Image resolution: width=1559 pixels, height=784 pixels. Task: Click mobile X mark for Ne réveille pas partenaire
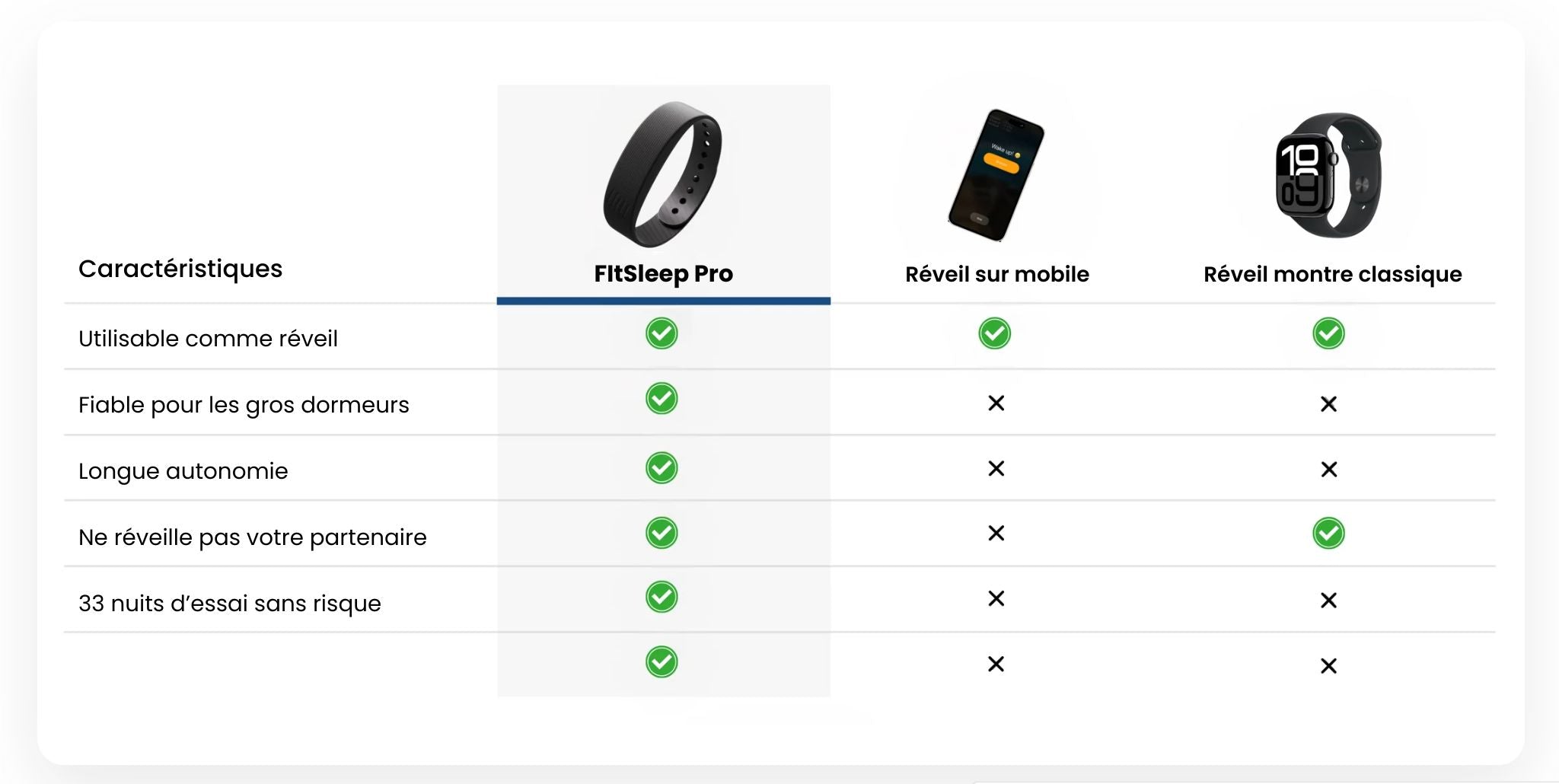996,534
